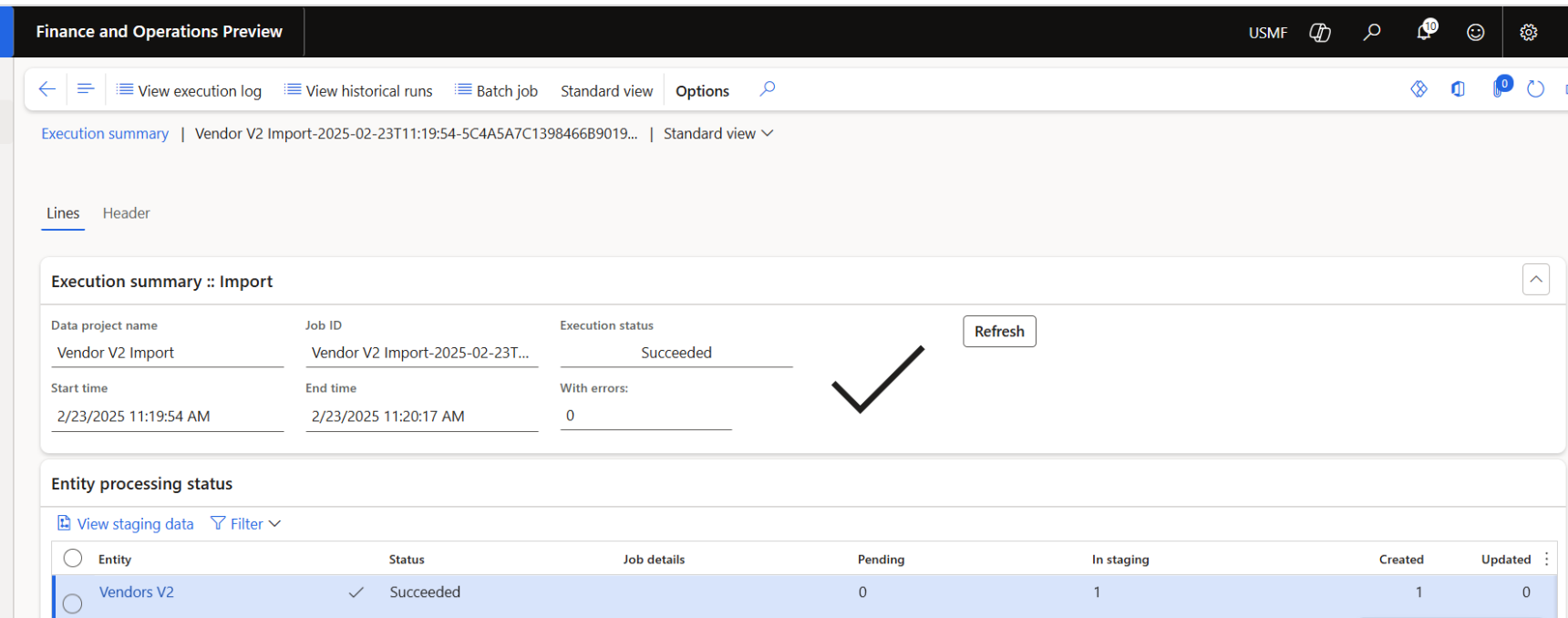Click the Entity processing status heading
The width and height of the screenshot is (1568, 618).
(142, 483)
